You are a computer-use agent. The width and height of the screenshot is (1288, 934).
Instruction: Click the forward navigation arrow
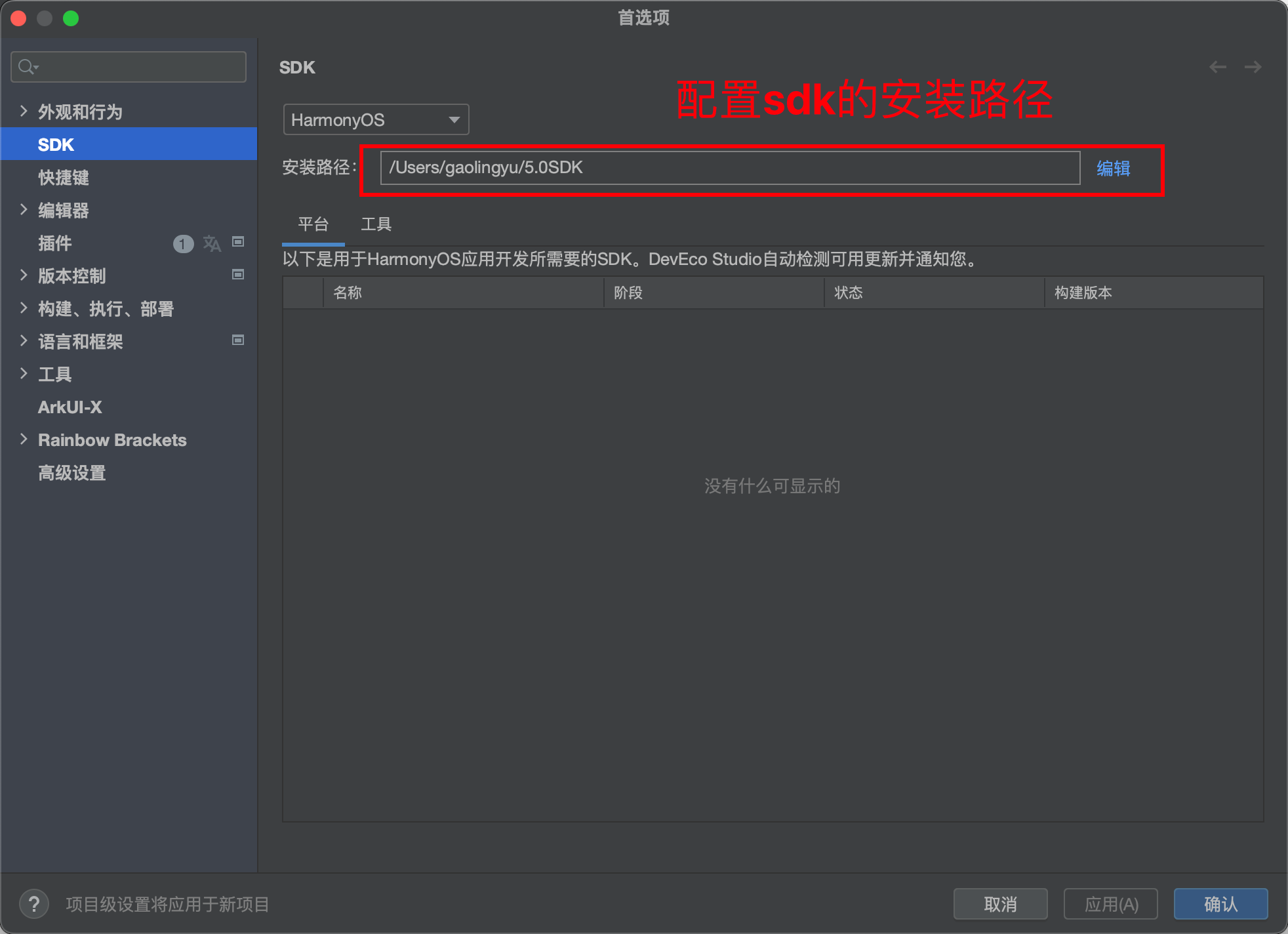coord(1253,67)
